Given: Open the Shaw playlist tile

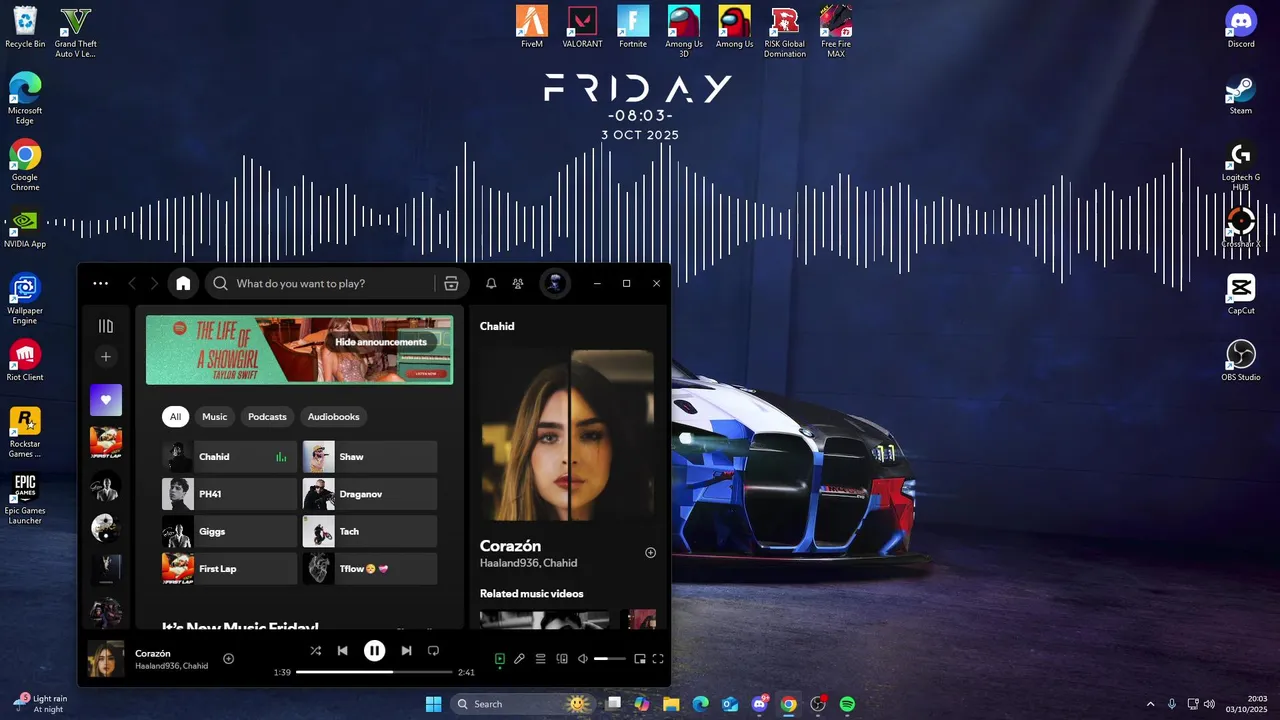Looking at the screenshot, I should point(370,457).
